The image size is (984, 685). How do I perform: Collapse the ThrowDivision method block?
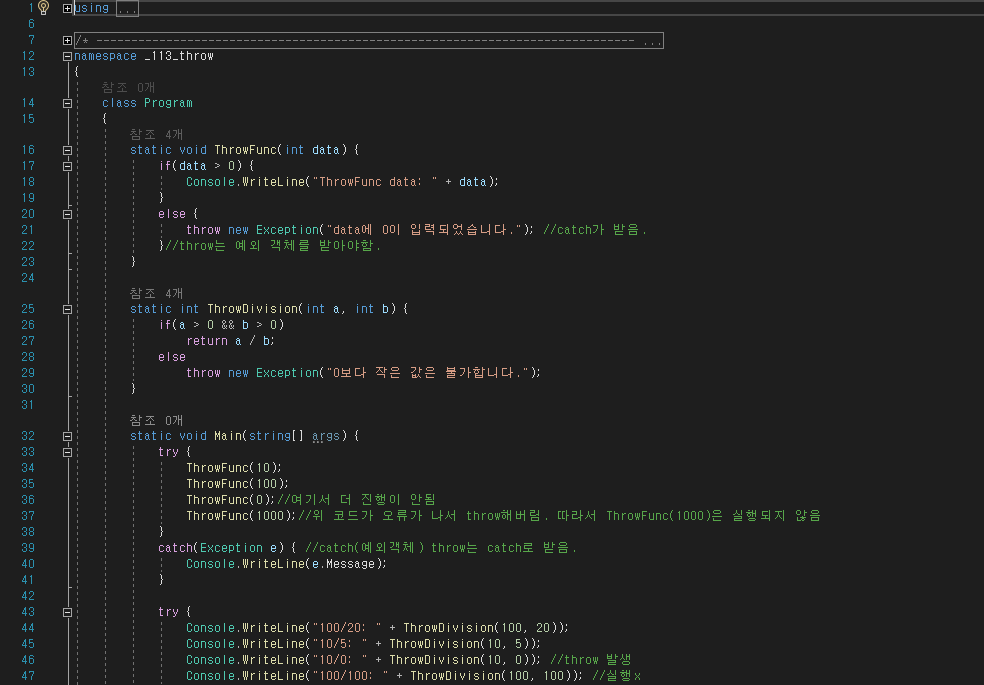tap(67, 309)
